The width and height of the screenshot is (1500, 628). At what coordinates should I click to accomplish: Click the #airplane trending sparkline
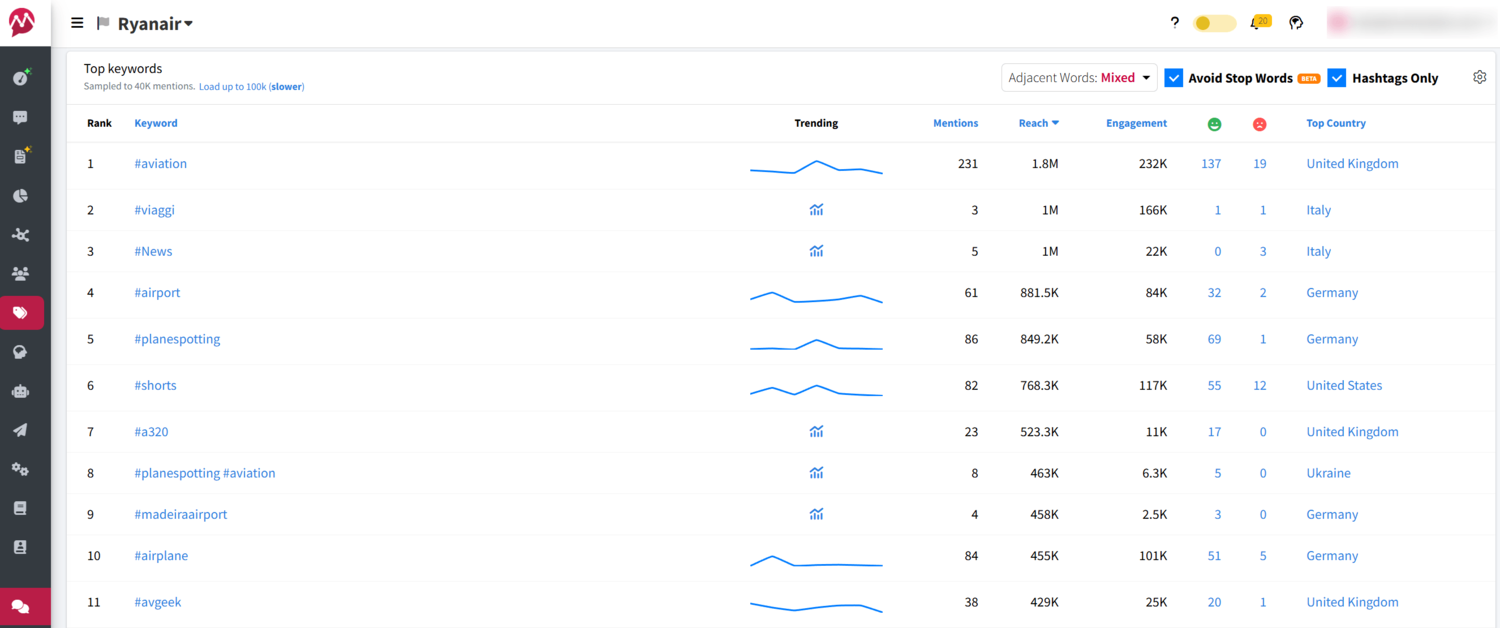pos(816,561)
